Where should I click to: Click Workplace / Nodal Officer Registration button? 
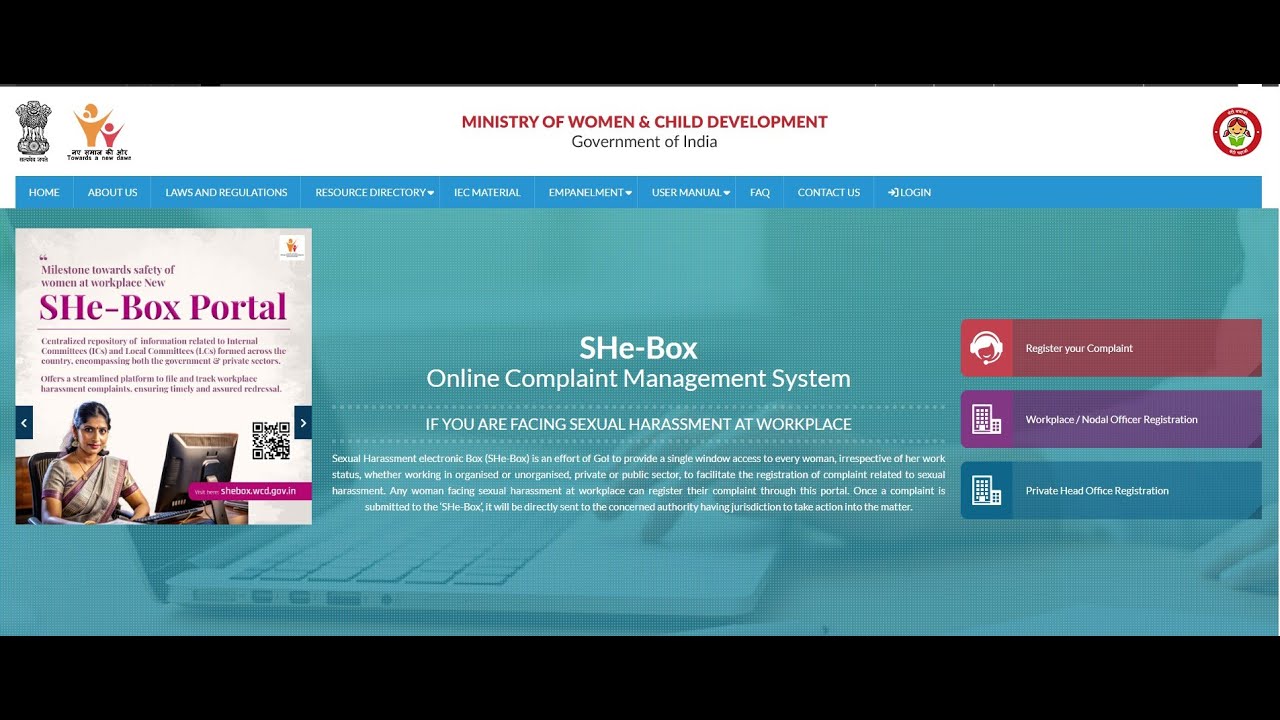click(x=1111, y=419)
